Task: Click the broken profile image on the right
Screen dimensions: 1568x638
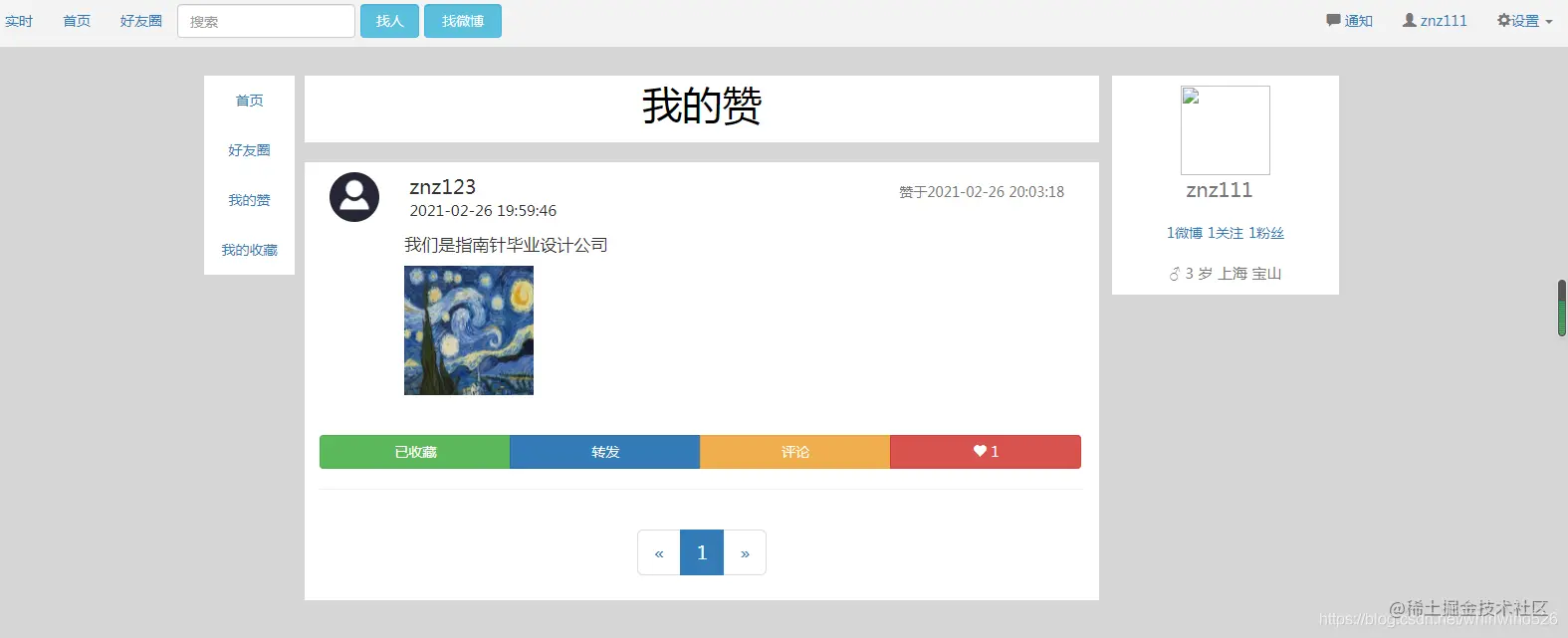Action: (x=1226, y=130)
